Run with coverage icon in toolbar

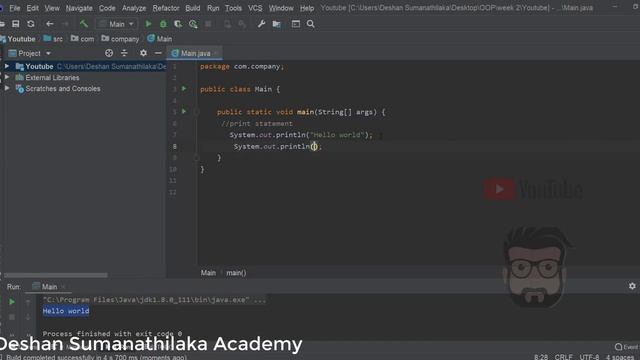(178, 24)
